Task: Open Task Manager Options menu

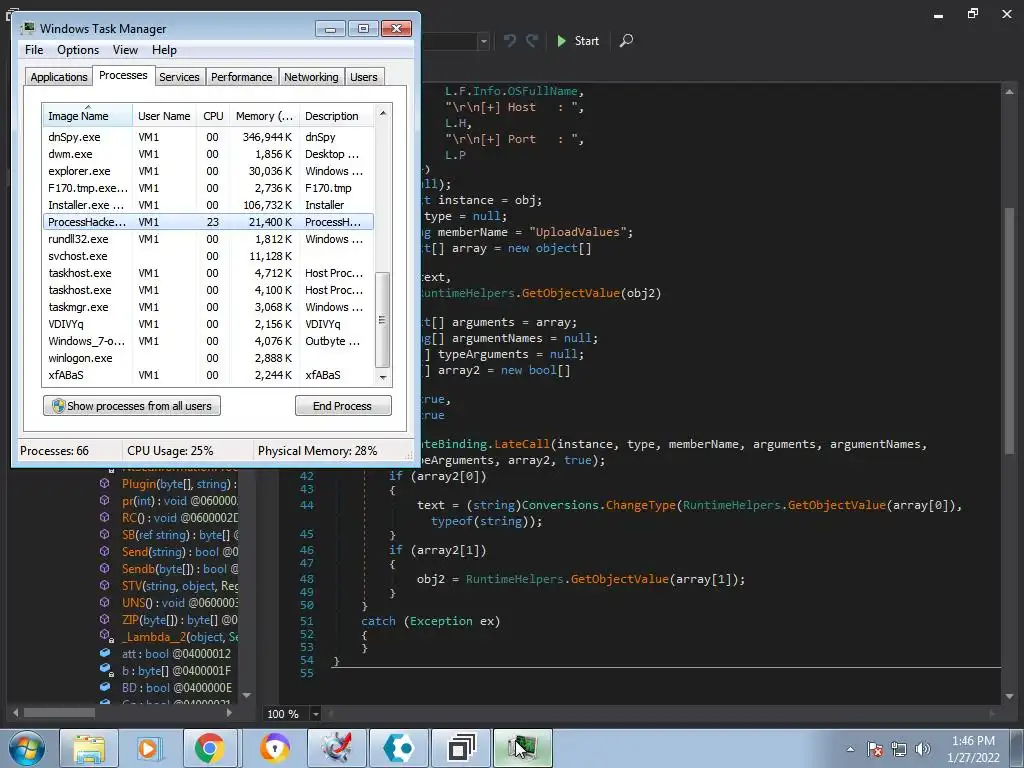Action: tap(78, 50)
